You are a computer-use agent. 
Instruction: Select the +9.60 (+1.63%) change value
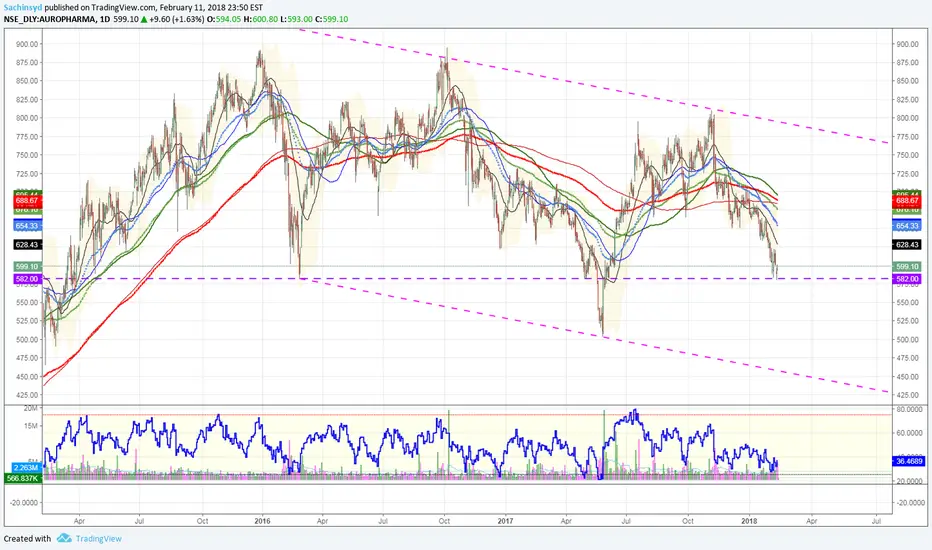pos(177,19)
